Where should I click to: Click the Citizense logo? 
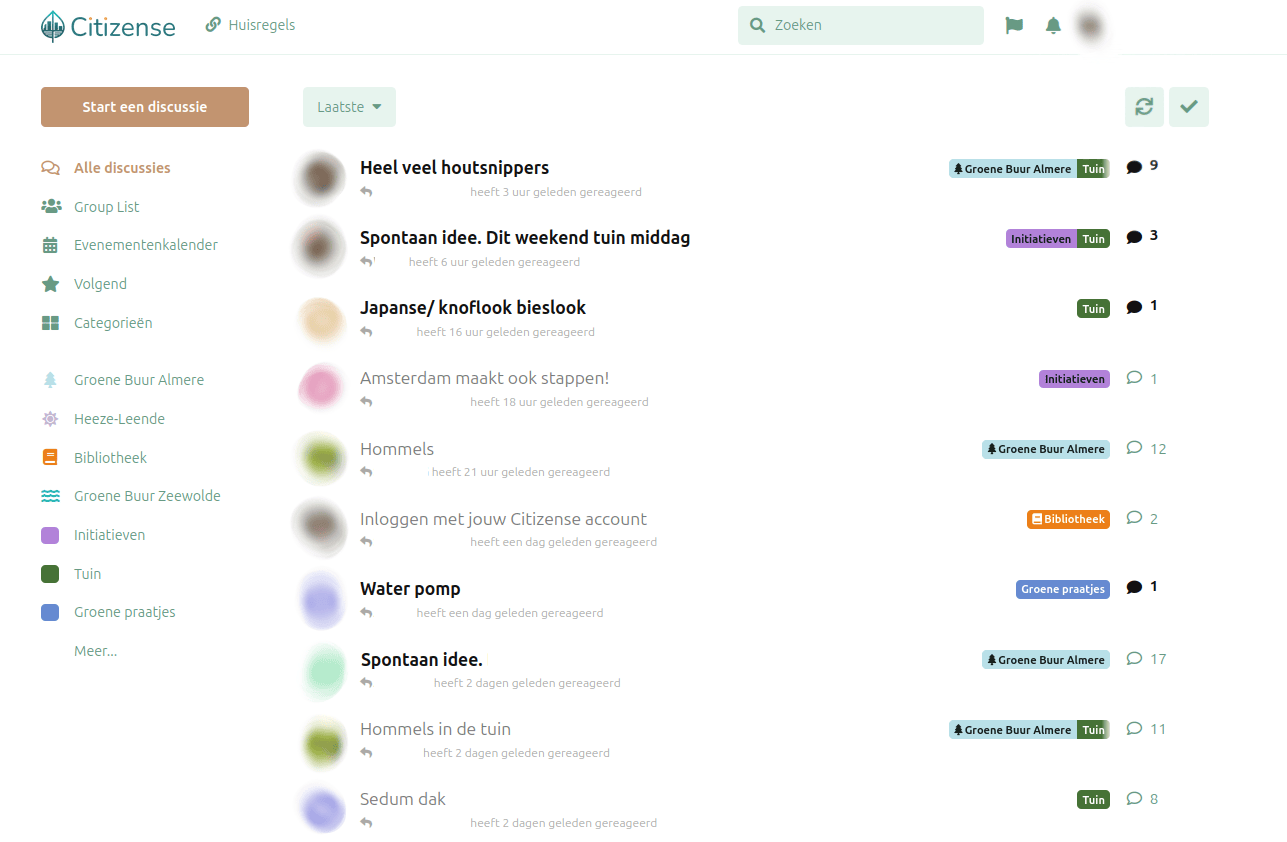108,27
